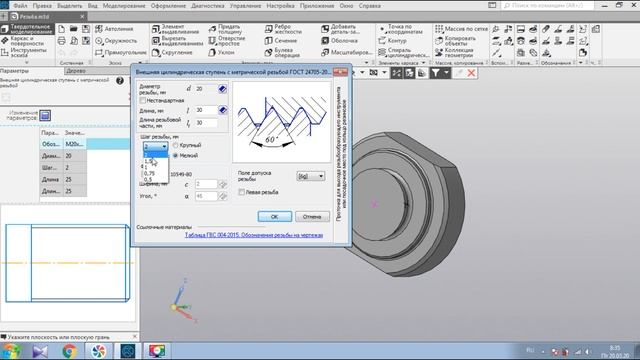This screenshot has height=360, width=640.
Task: Click the help question mark in Parameters panel
Action: pos(120,81)
